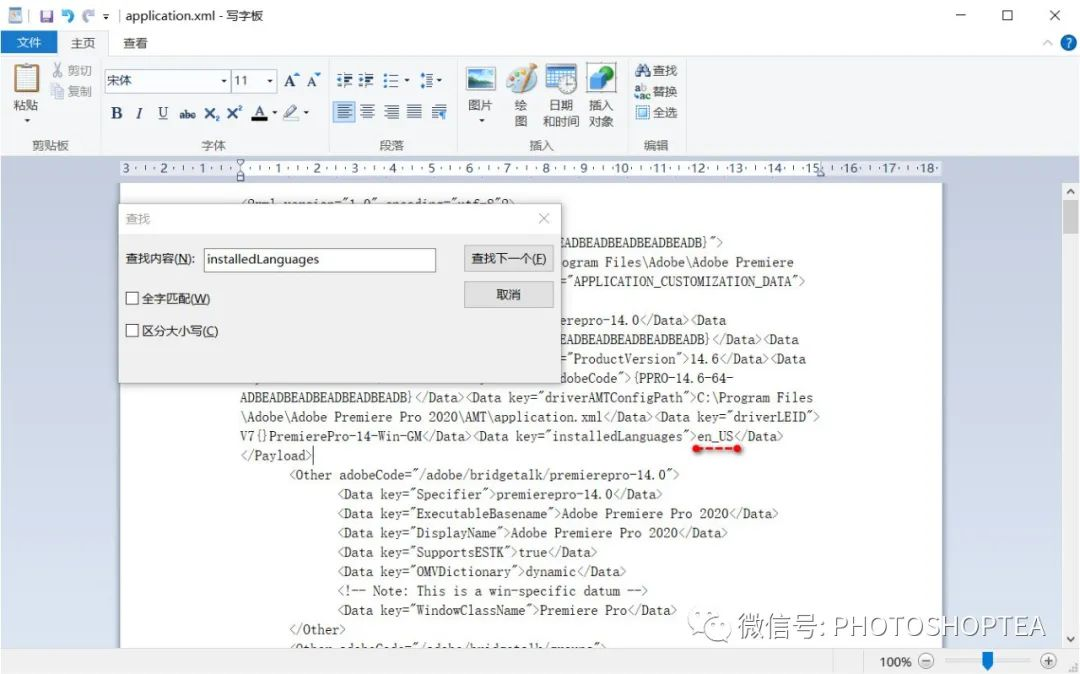The height and width of the screenshot is (674, 1080).
Task: Click the text "installedLanguages" in the document
Action: [617, 436]
